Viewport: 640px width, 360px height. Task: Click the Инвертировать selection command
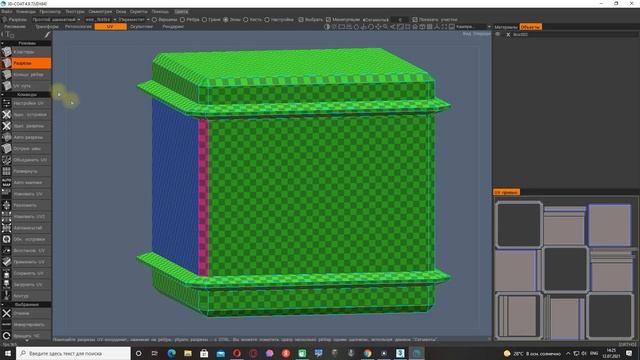click(x=26, y=325)
